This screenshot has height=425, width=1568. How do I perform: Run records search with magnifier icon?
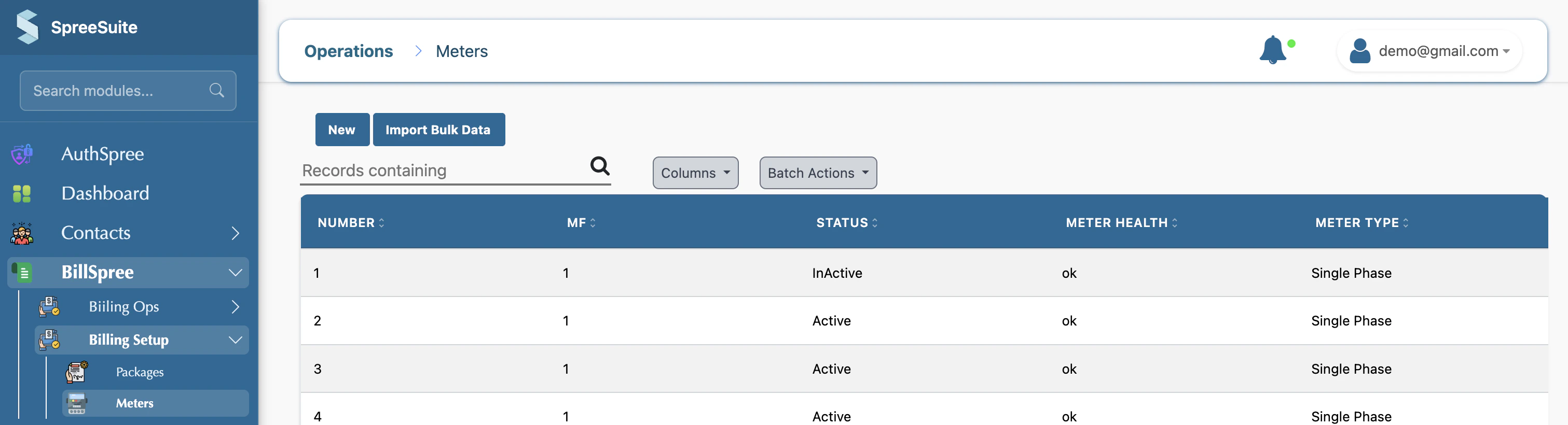(600, 165)
